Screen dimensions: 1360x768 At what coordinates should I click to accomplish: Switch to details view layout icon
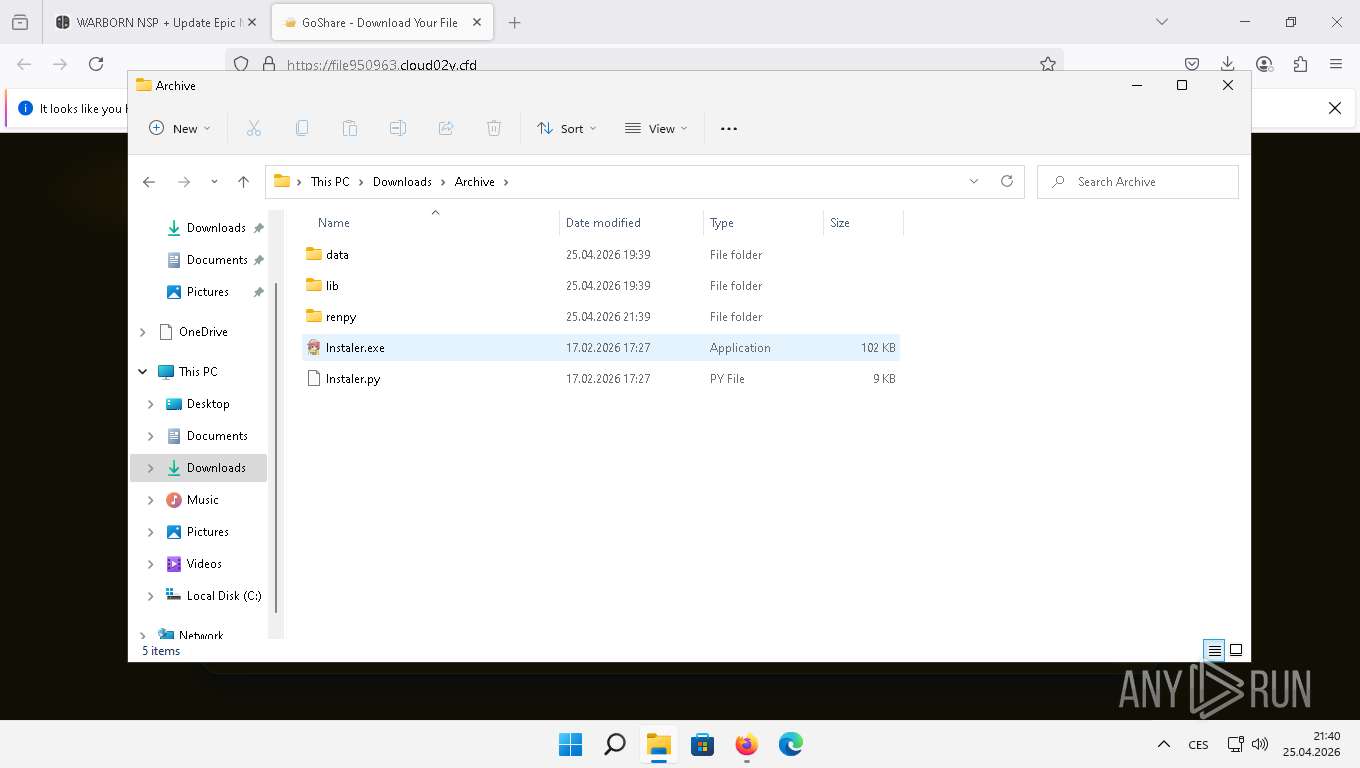[1215, 650]
